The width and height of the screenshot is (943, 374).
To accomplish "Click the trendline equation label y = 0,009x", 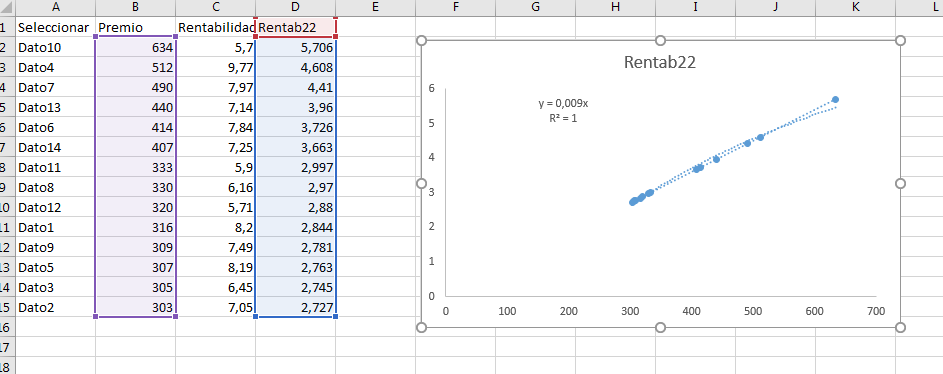I will pos(563,103).
